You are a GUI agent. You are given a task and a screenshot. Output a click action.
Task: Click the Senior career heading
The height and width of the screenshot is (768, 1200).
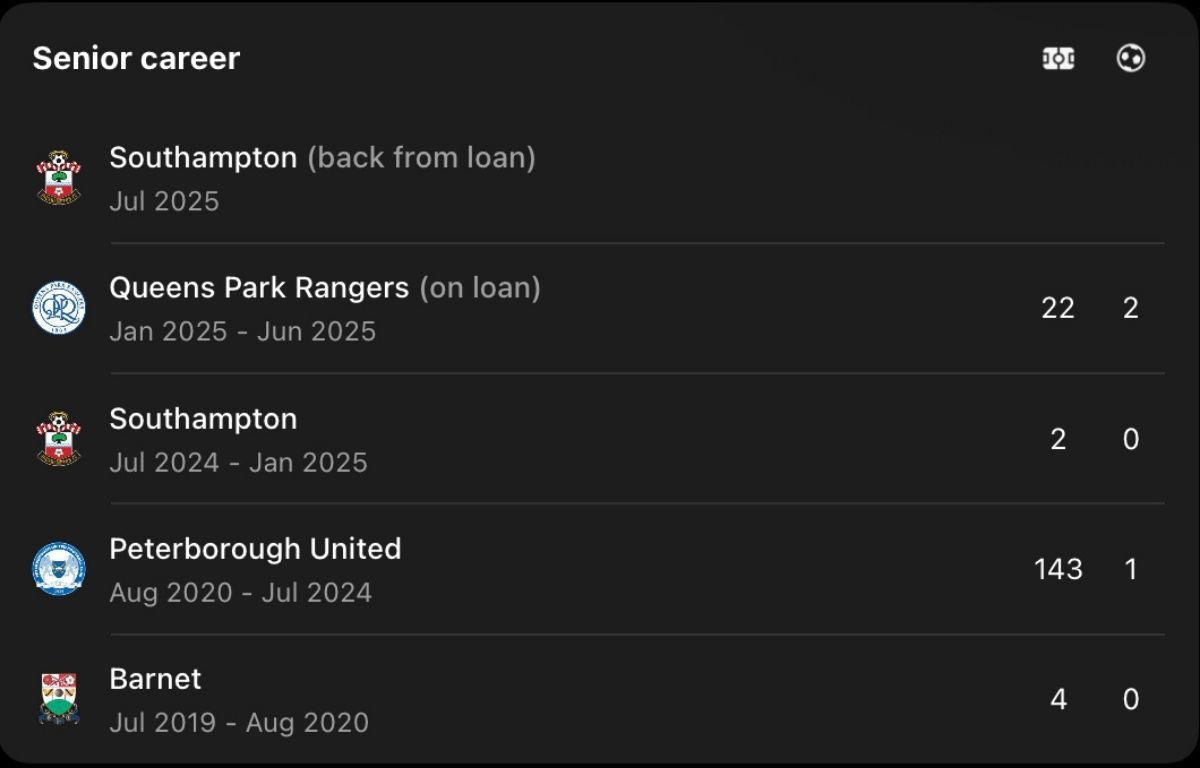pyautogui.click(x=136, y=58)
